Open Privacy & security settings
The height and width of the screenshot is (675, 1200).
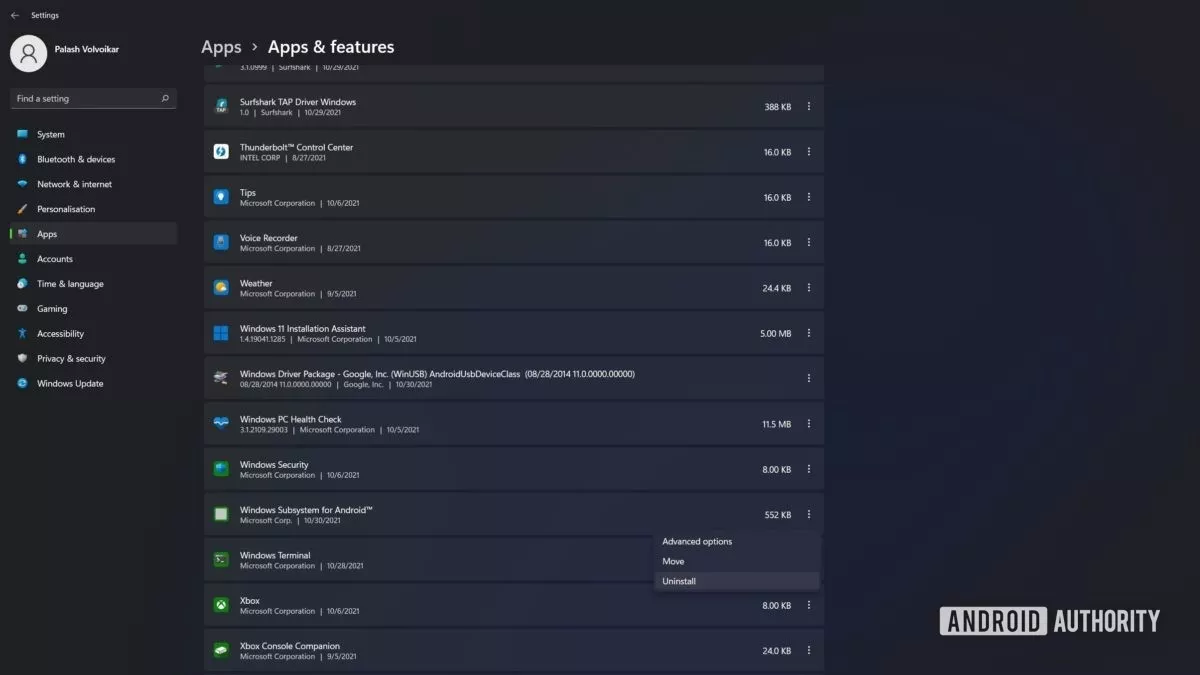(93, 359)
